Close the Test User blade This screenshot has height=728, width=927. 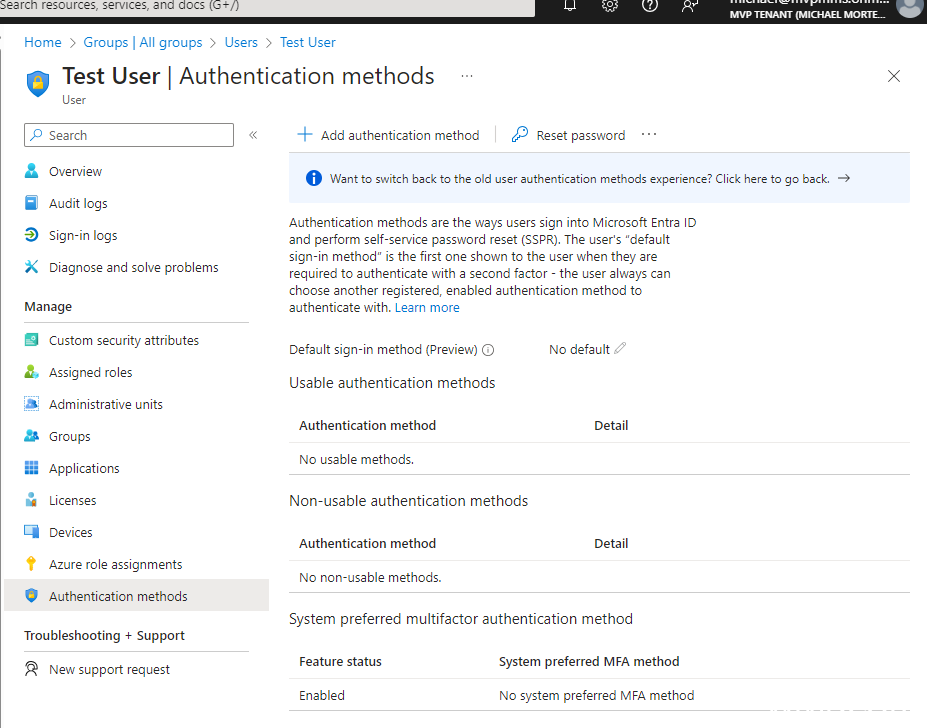pyautogui.click(x=894, y=76)
